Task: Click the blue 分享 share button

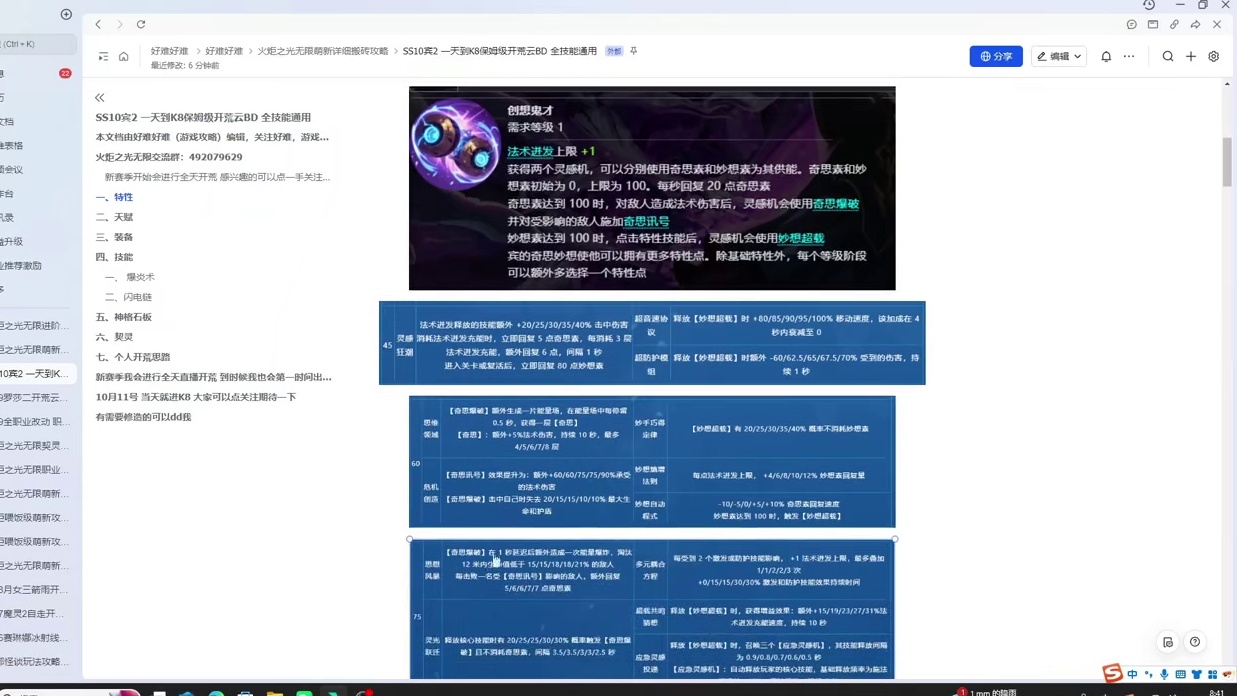Action: click(x=995, y=57)
